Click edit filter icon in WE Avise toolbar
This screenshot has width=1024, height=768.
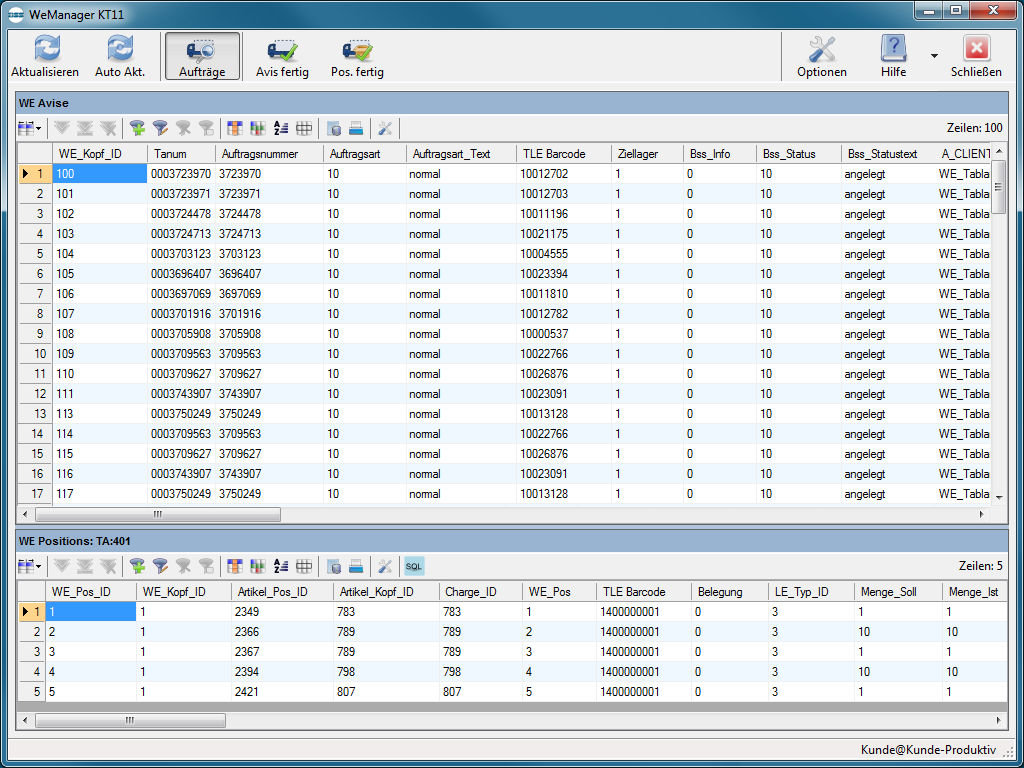pyautogui.click(x=160, y=129)
